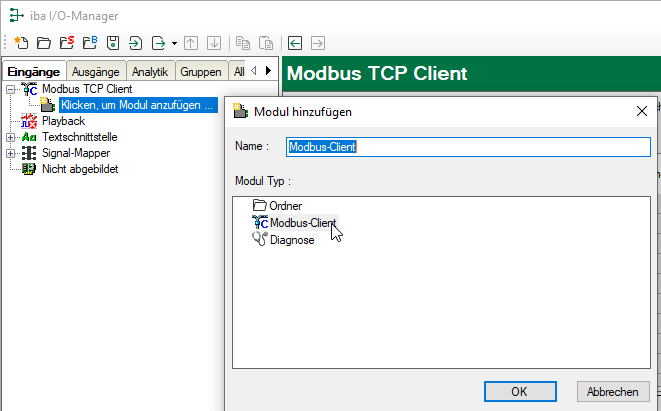661x411 pixels.
Task: Select Nicht abgebildet in the tree
Action: (x=80, y=169)
